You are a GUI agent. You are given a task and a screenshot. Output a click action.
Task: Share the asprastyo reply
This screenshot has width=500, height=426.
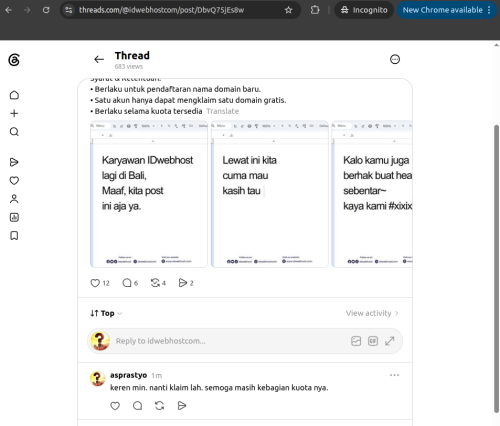(182, 406)
